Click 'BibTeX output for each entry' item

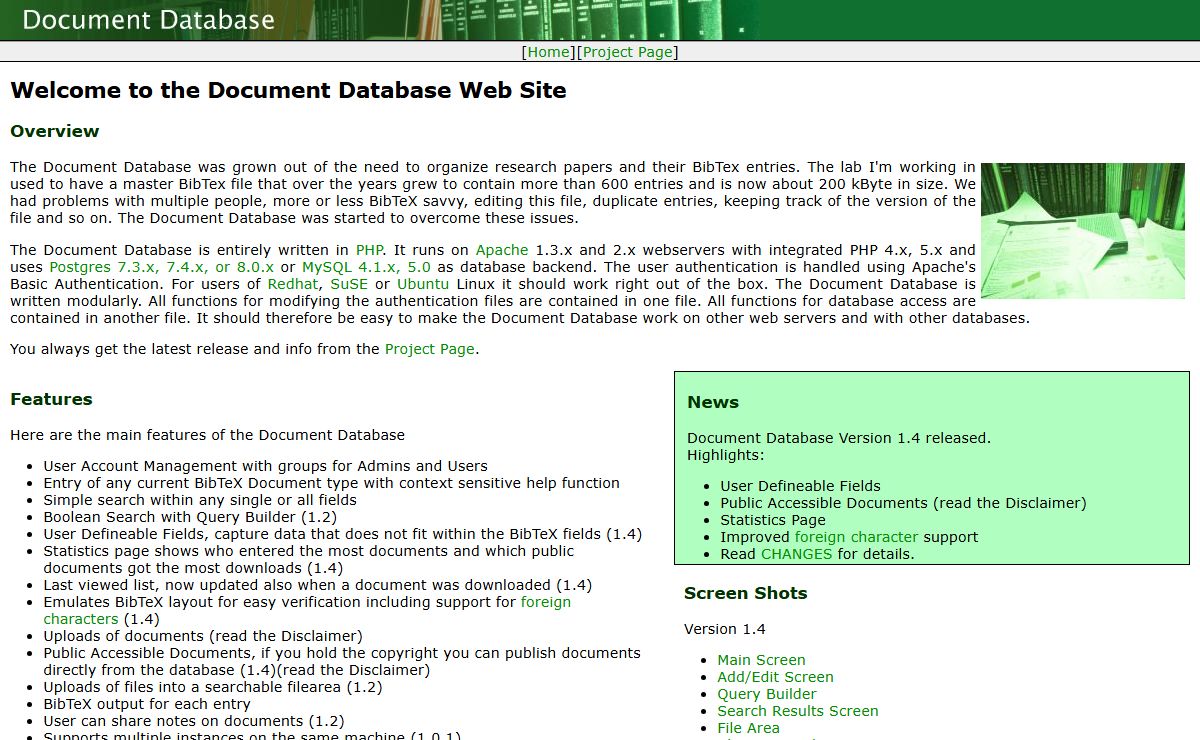pos(147,704)
